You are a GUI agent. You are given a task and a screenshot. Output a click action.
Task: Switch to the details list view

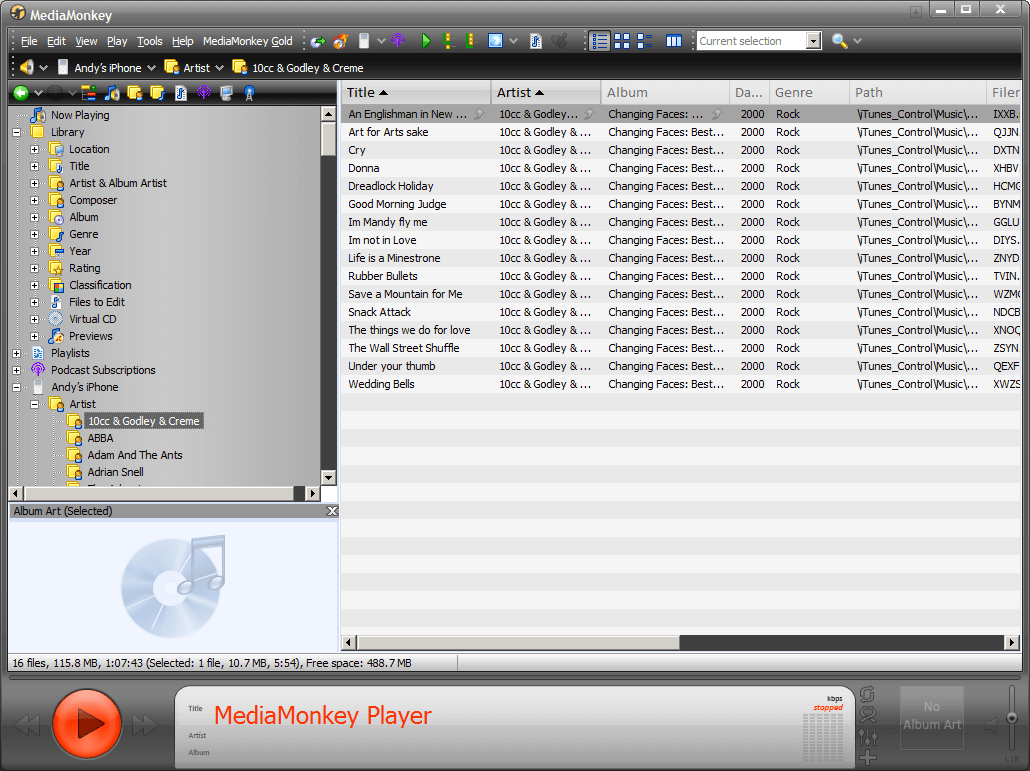click(x=599, y=41)
